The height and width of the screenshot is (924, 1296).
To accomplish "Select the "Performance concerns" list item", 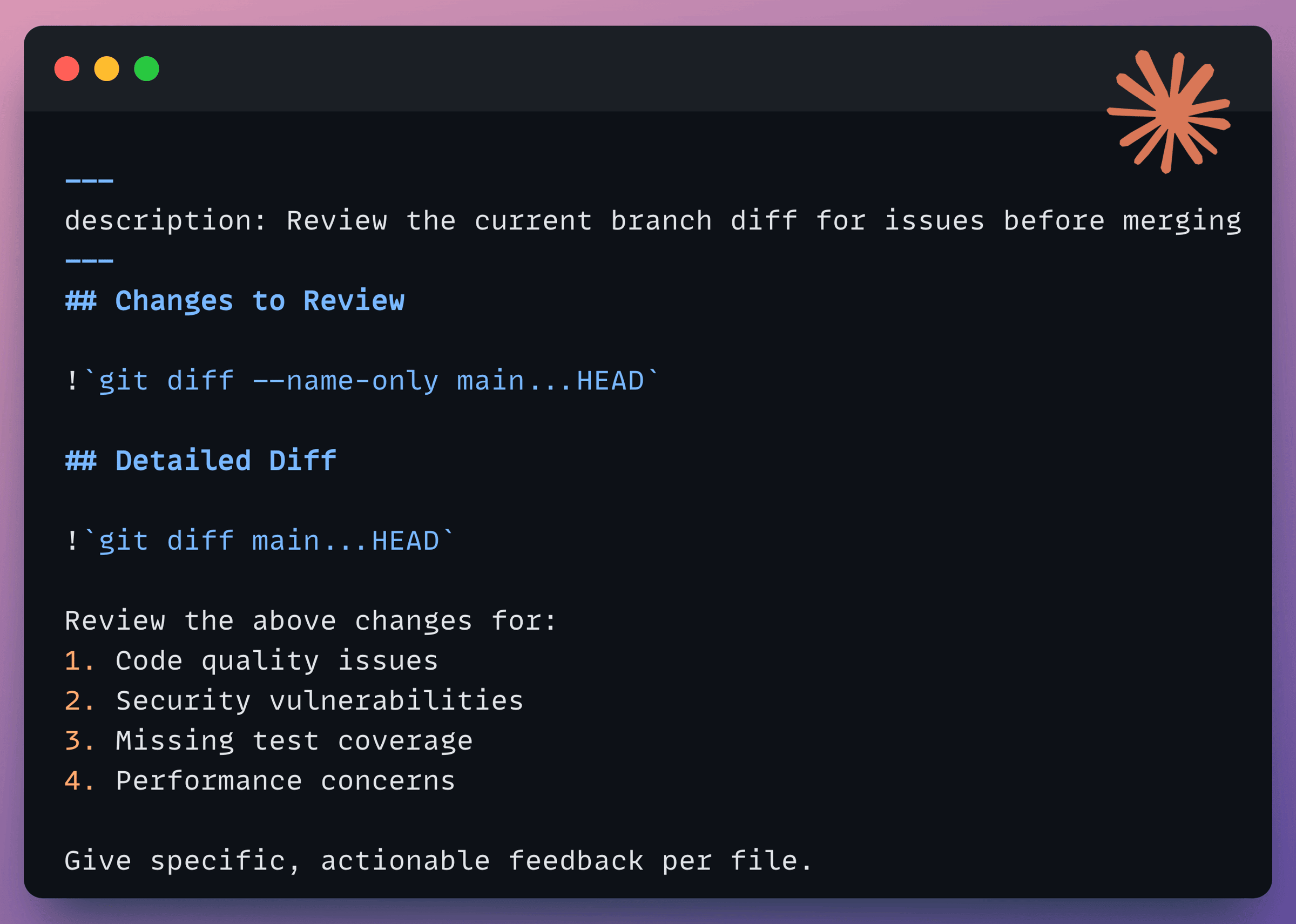I will coord(285,781).
